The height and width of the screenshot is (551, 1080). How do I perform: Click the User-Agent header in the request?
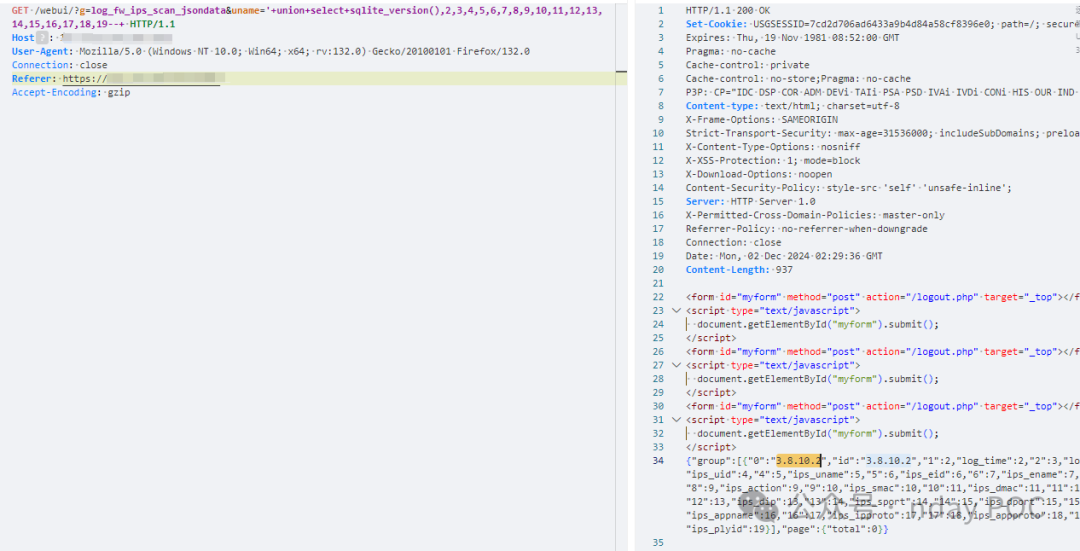[x=271, y=52]
